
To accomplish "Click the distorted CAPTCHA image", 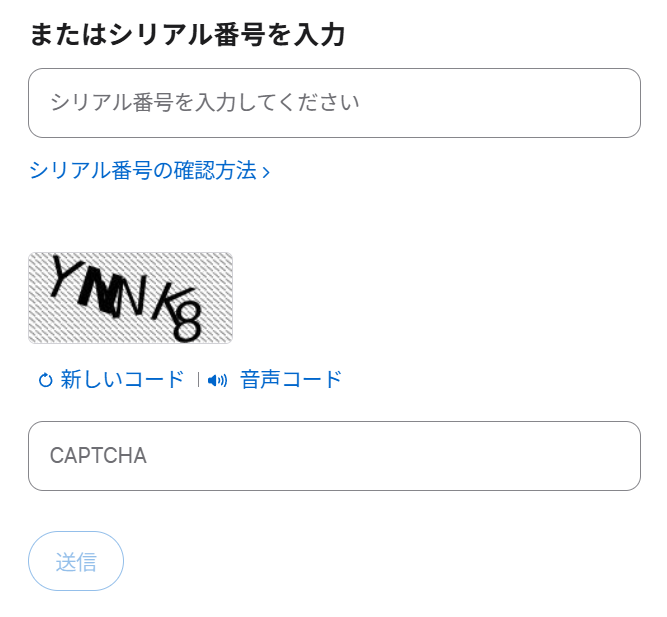I will [130, 297].
